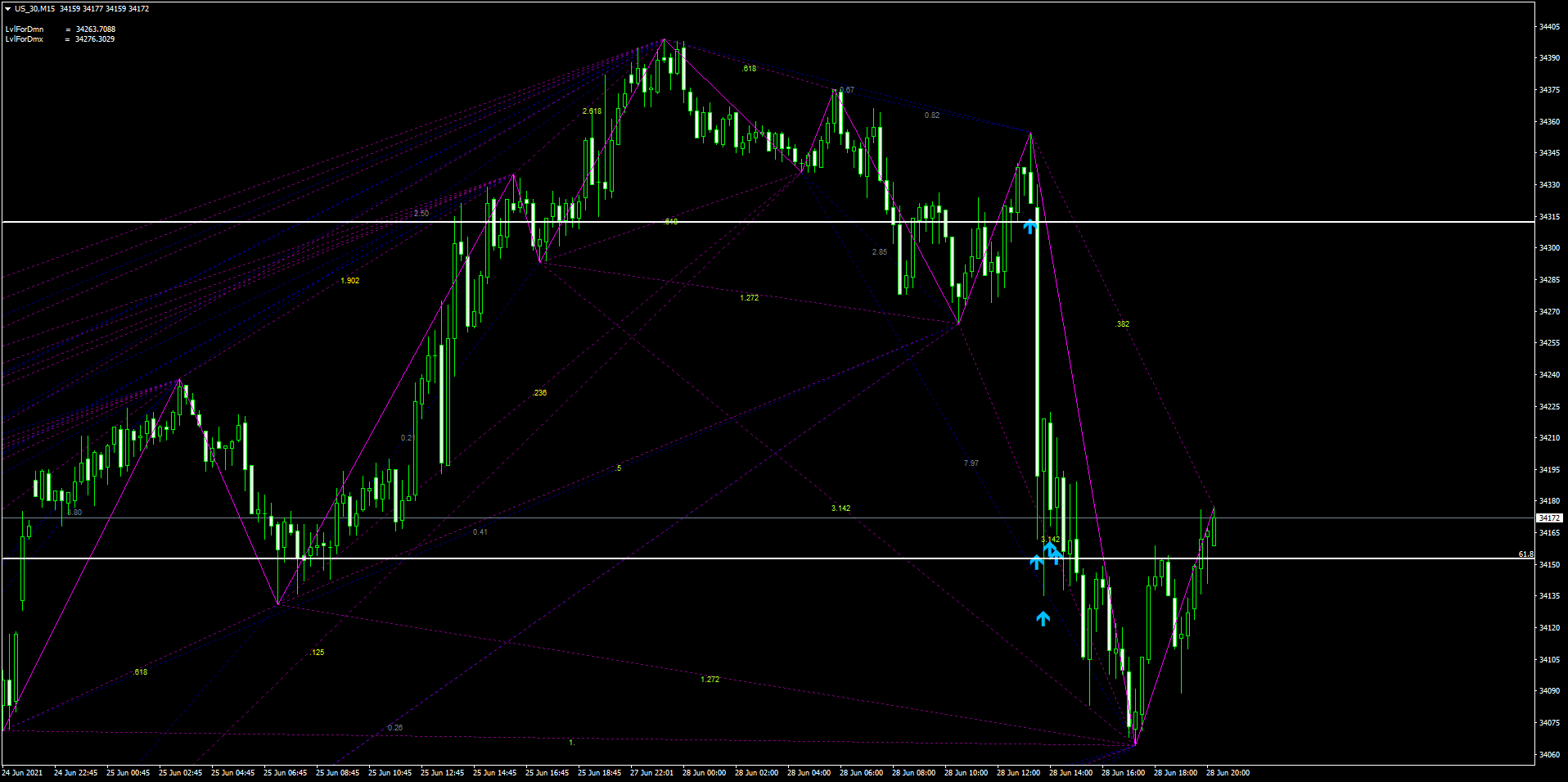
Task: Click the 34195 price axis label
Action: coord(1549,470)
